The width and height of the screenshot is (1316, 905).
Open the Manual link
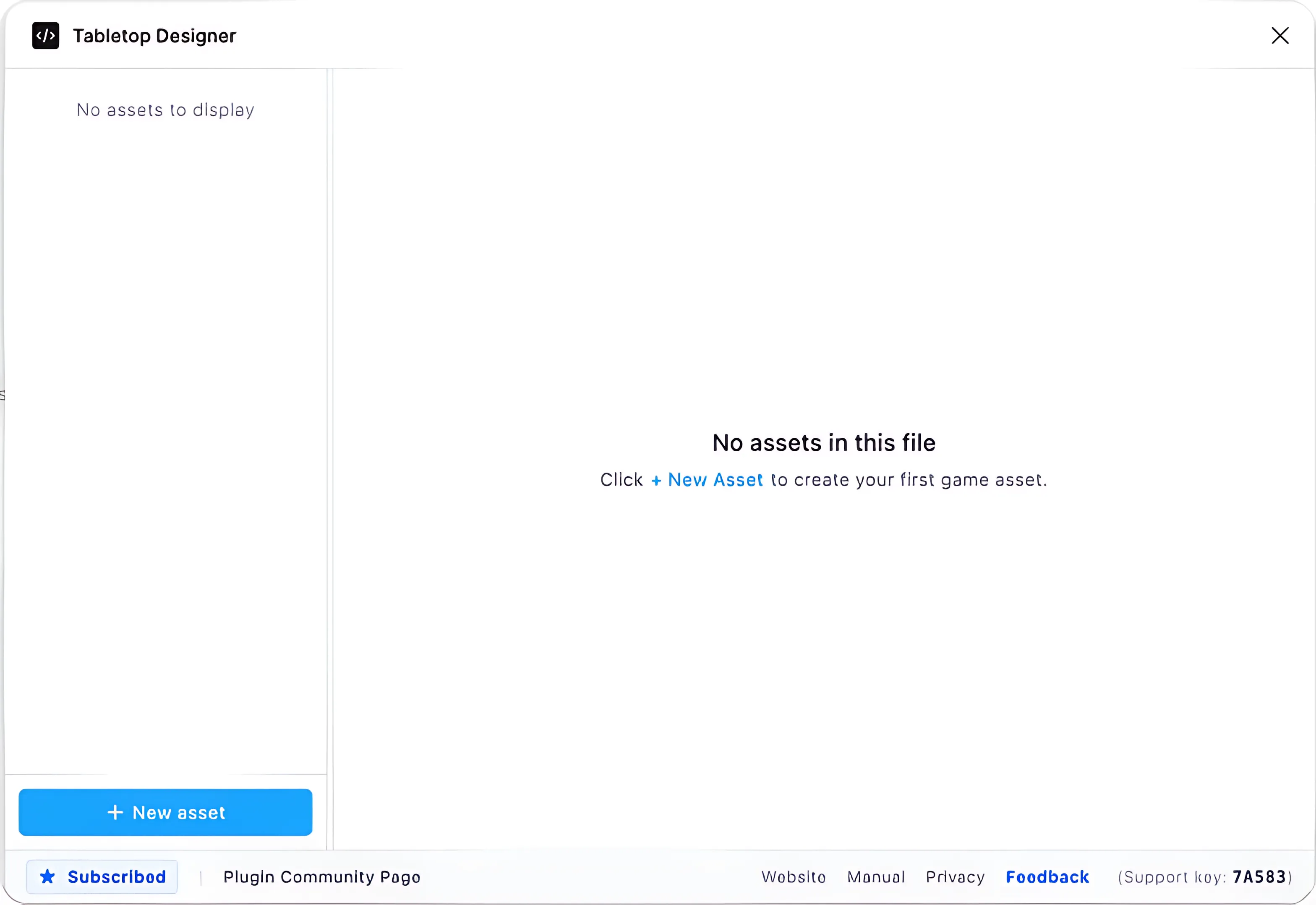pos(876,877)
